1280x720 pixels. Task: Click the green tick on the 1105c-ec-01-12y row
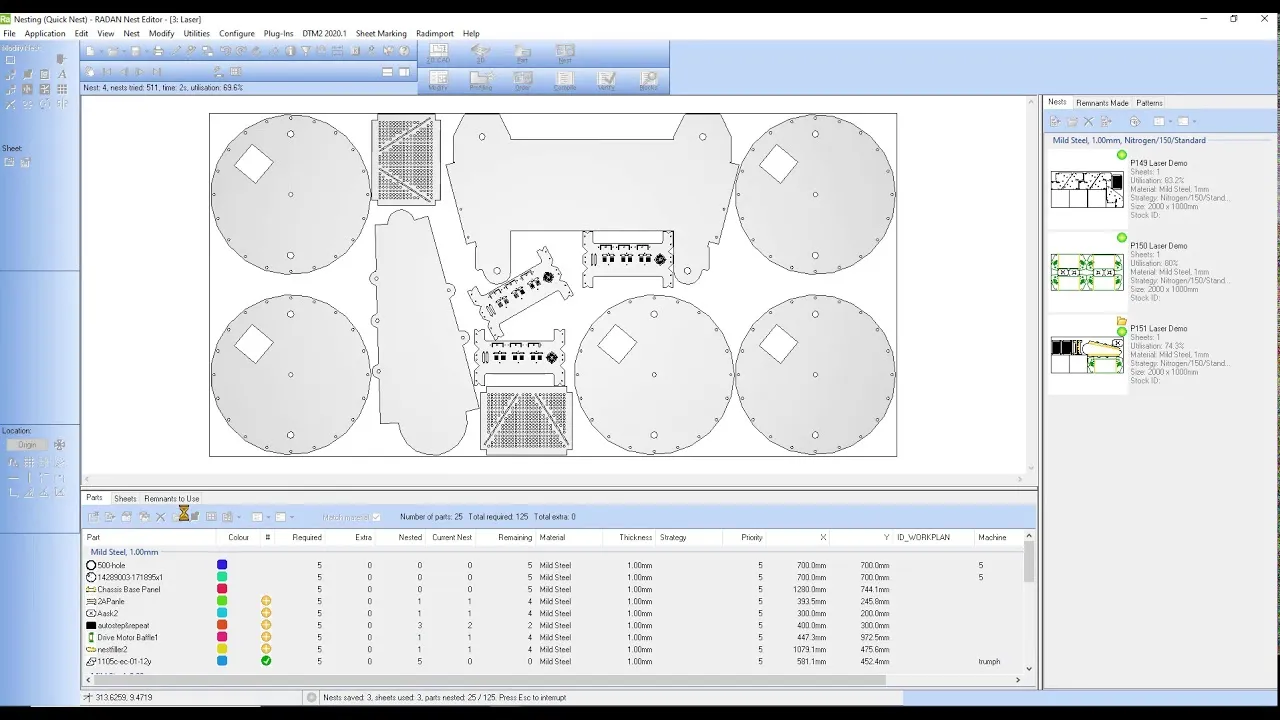(x=266, y=661)
